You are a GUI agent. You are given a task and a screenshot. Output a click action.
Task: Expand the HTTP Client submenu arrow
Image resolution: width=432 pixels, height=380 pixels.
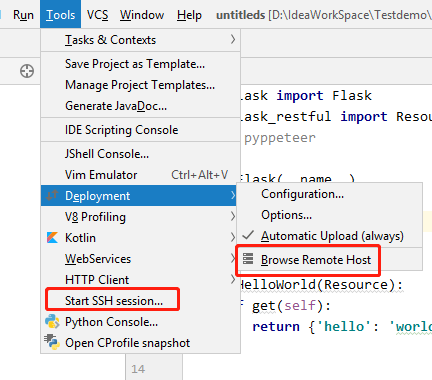tap(233, 279)
